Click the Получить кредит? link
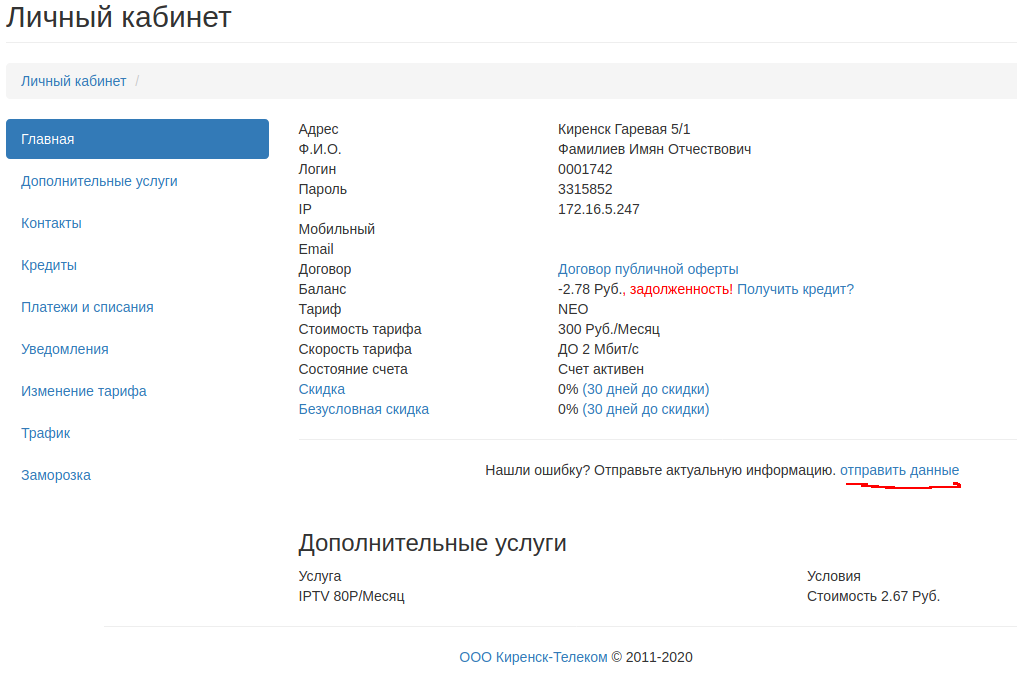The image size is (1017, 691). (795, 289)
